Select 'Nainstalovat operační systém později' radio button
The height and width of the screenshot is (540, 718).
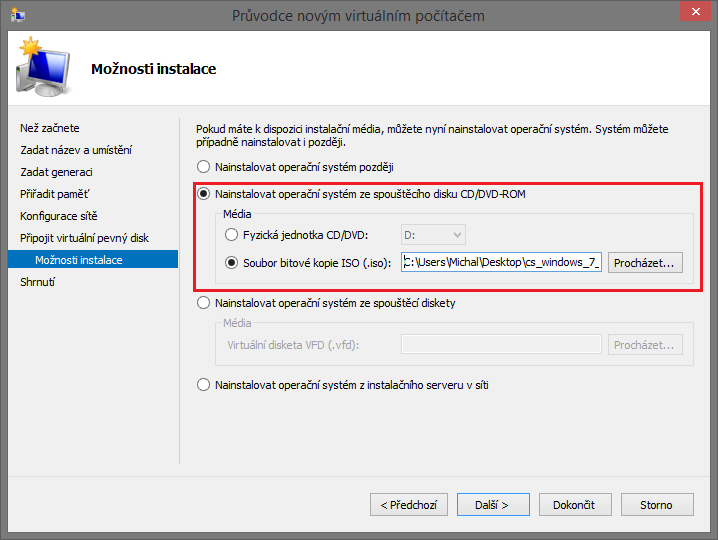(205, 167)
